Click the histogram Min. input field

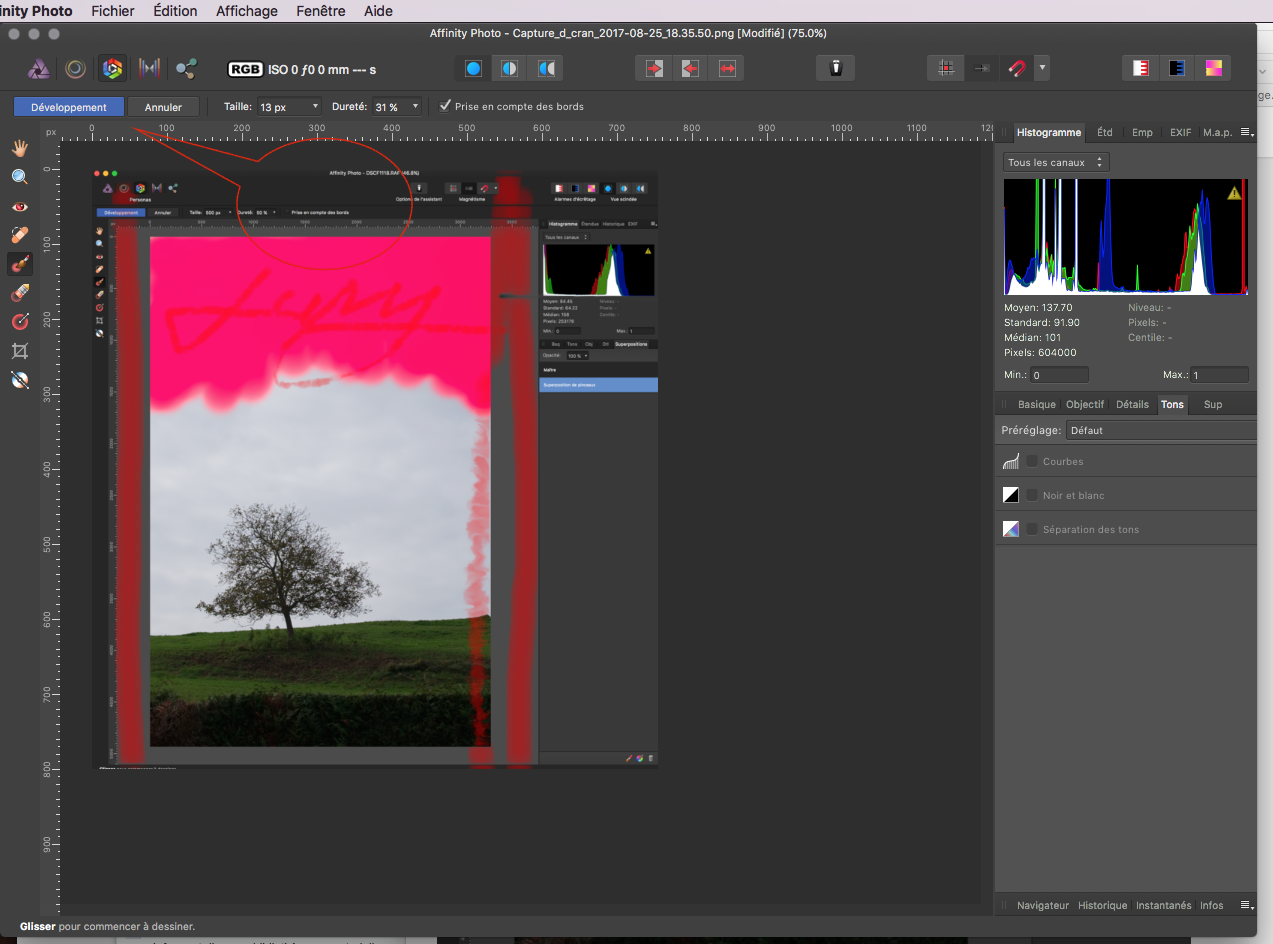(1058, 375)
